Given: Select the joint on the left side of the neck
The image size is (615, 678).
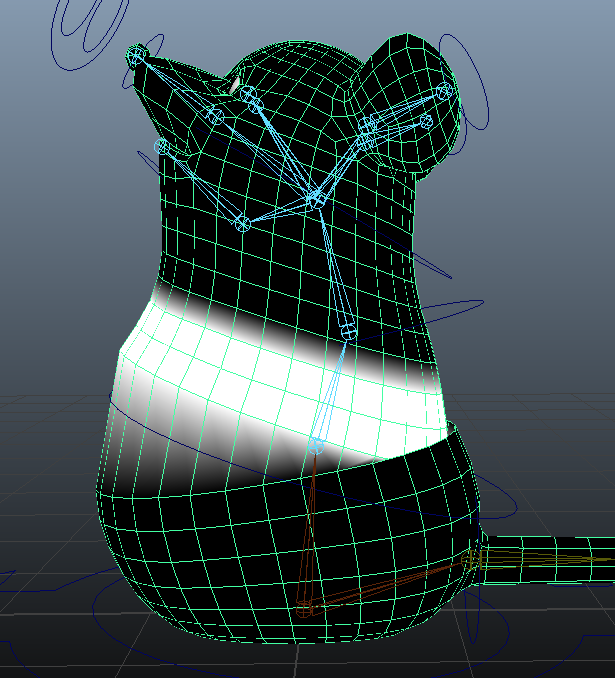Looking at the screenshot, I should [161, 146].
